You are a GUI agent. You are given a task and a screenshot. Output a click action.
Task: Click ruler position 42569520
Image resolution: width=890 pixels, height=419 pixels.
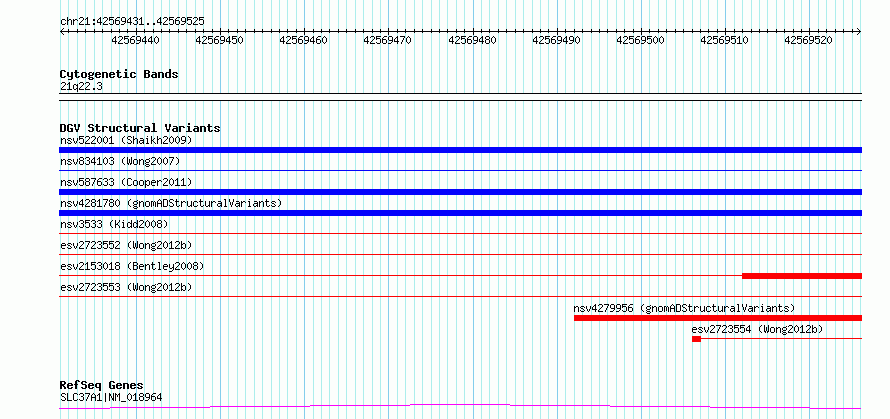click(809, 40)
